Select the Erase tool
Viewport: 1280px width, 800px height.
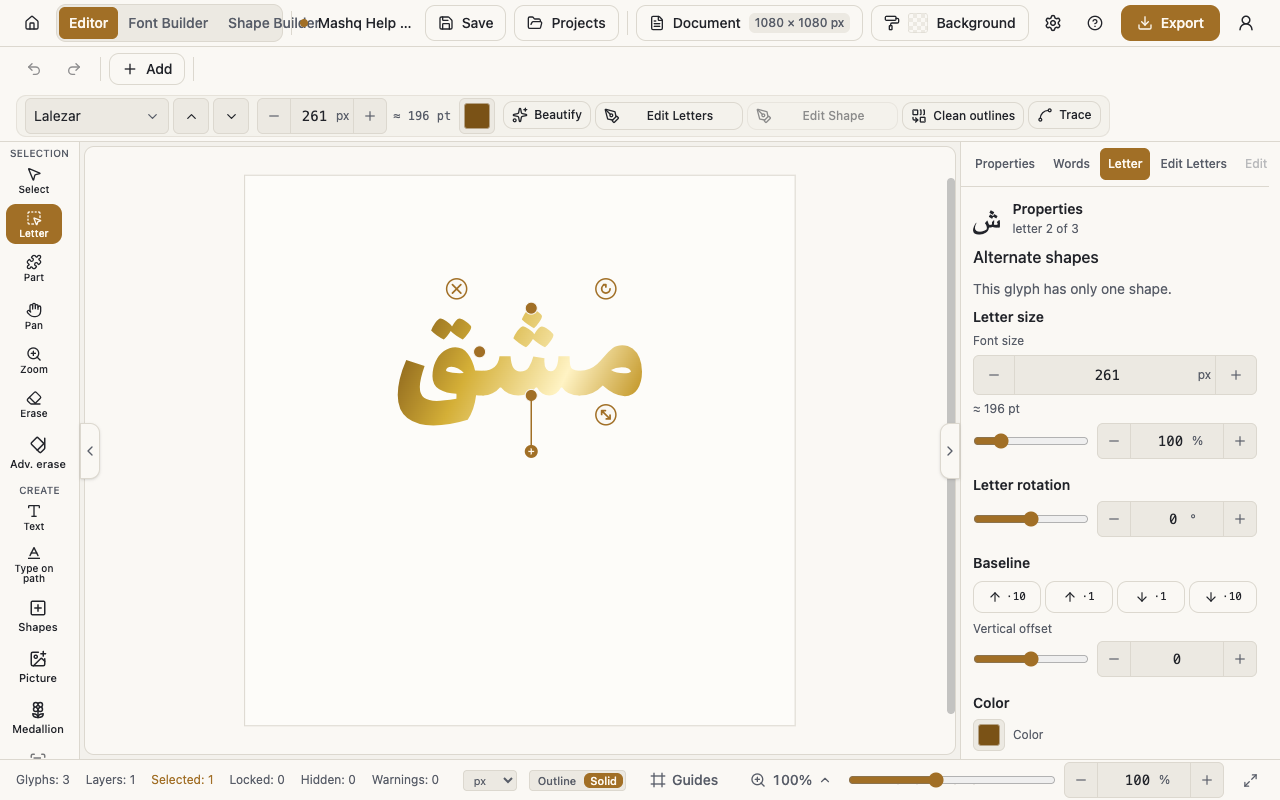(x=34, y=404)
